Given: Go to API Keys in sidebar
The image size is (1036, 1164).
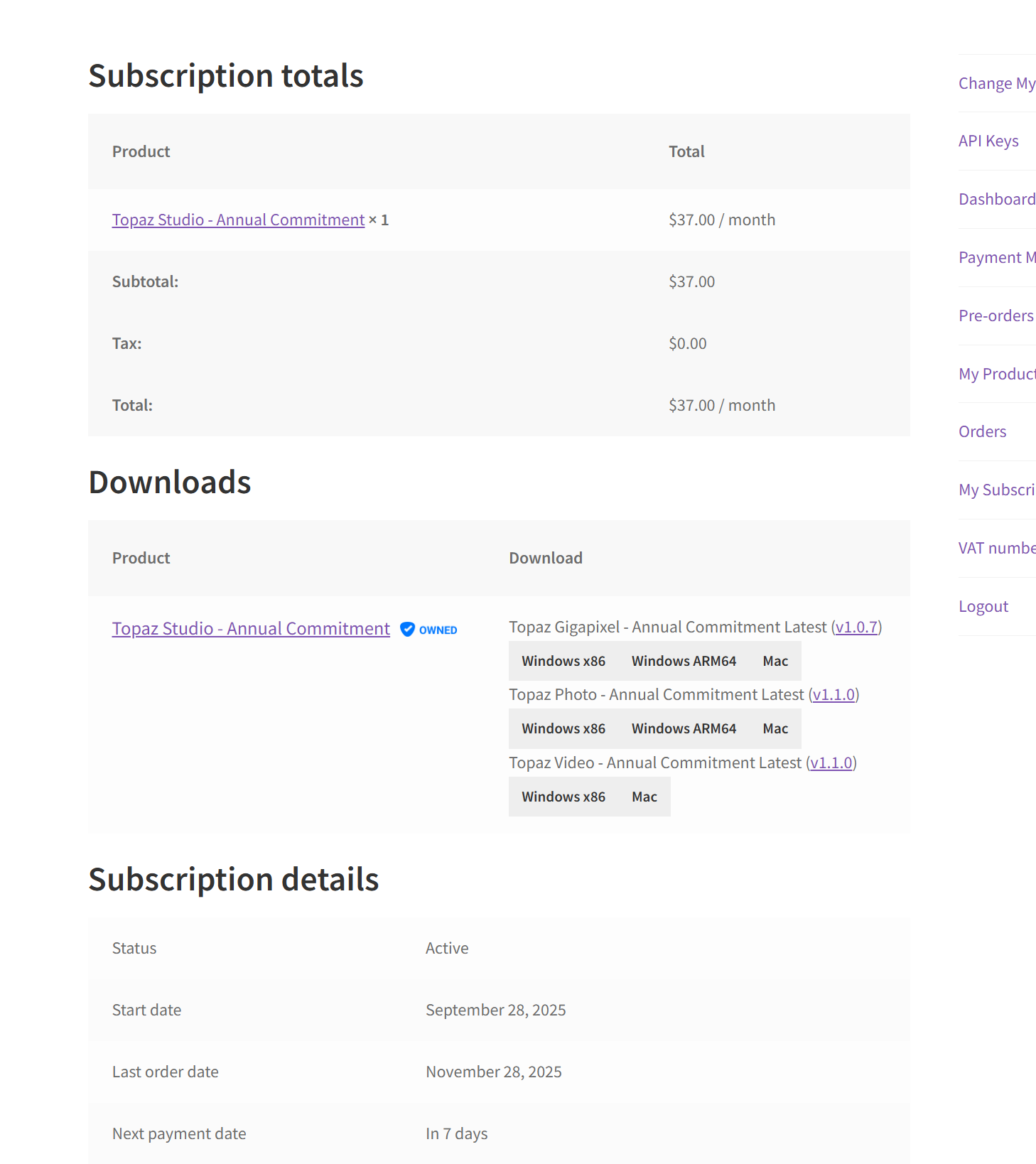Looking at the screenshot, I should tap(988, 141).
